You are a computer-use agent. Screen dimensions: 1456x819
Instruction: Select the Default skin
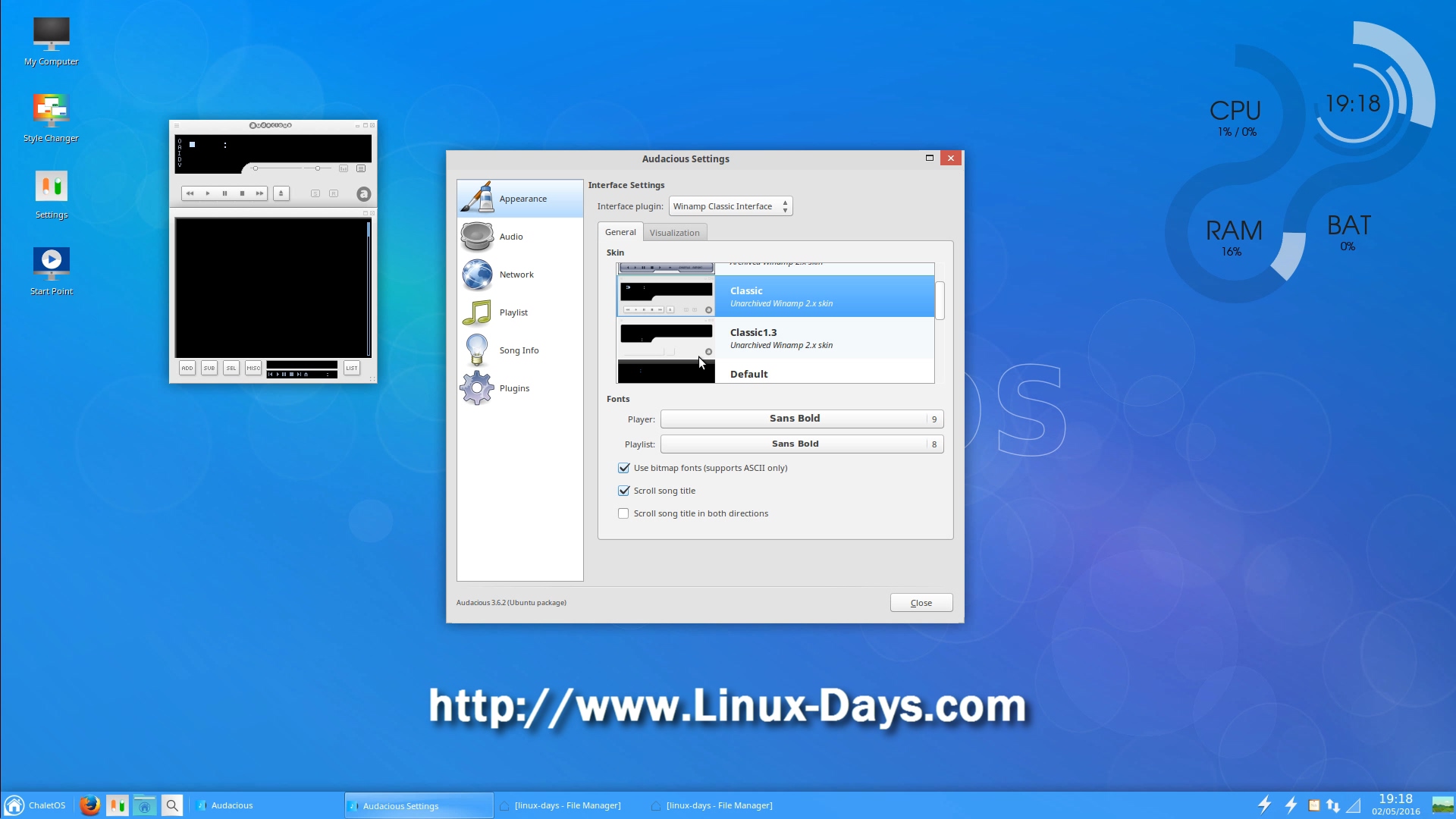776,372
